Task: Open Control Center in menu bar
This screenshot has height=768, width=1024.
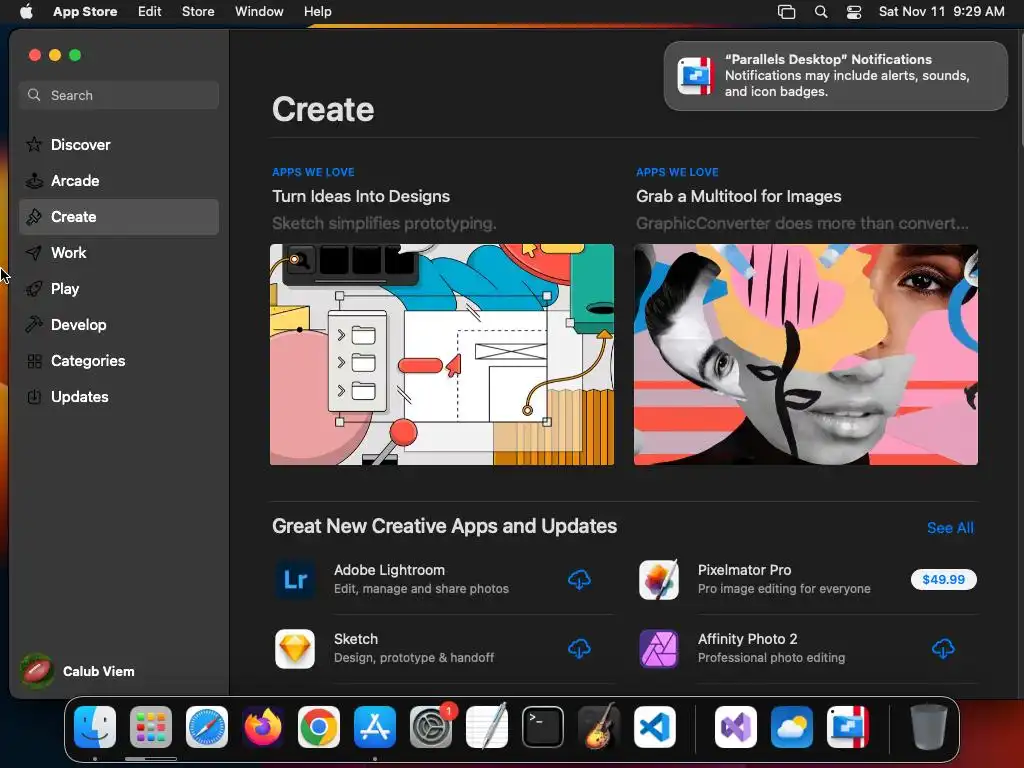Action: coord(854,12)
